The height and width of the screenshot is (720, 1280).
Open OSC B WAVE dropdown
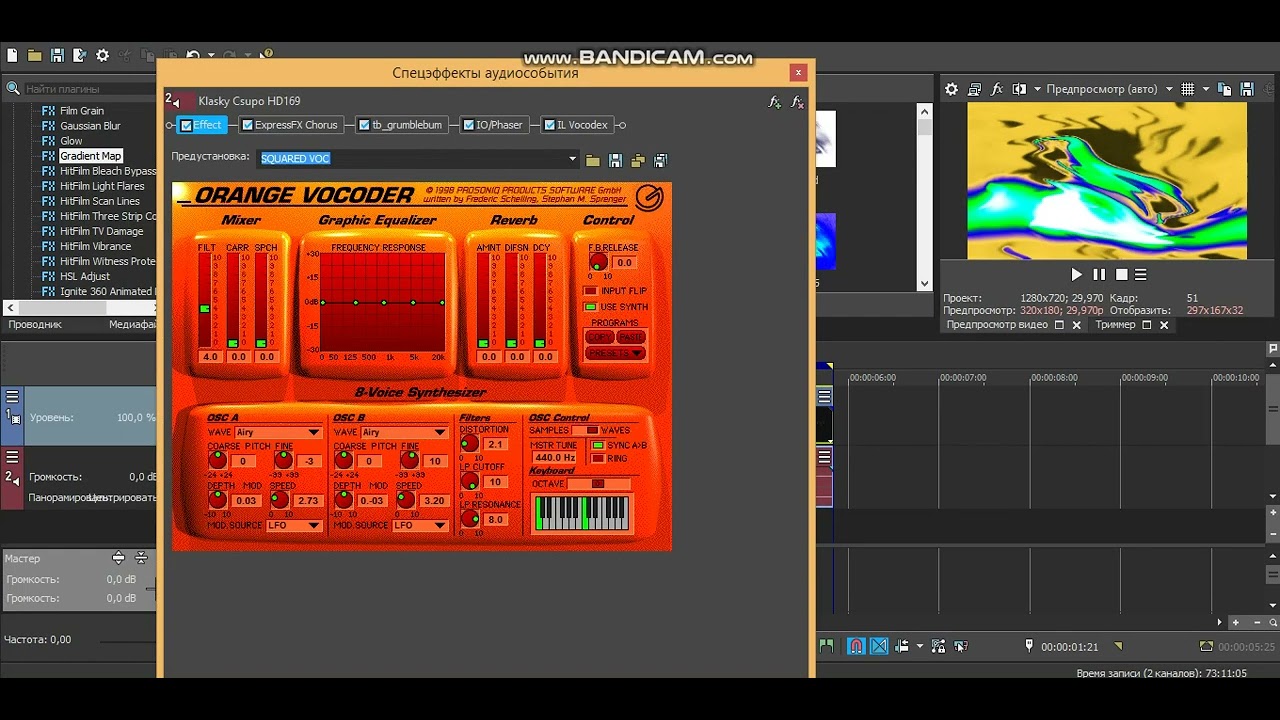404,433
